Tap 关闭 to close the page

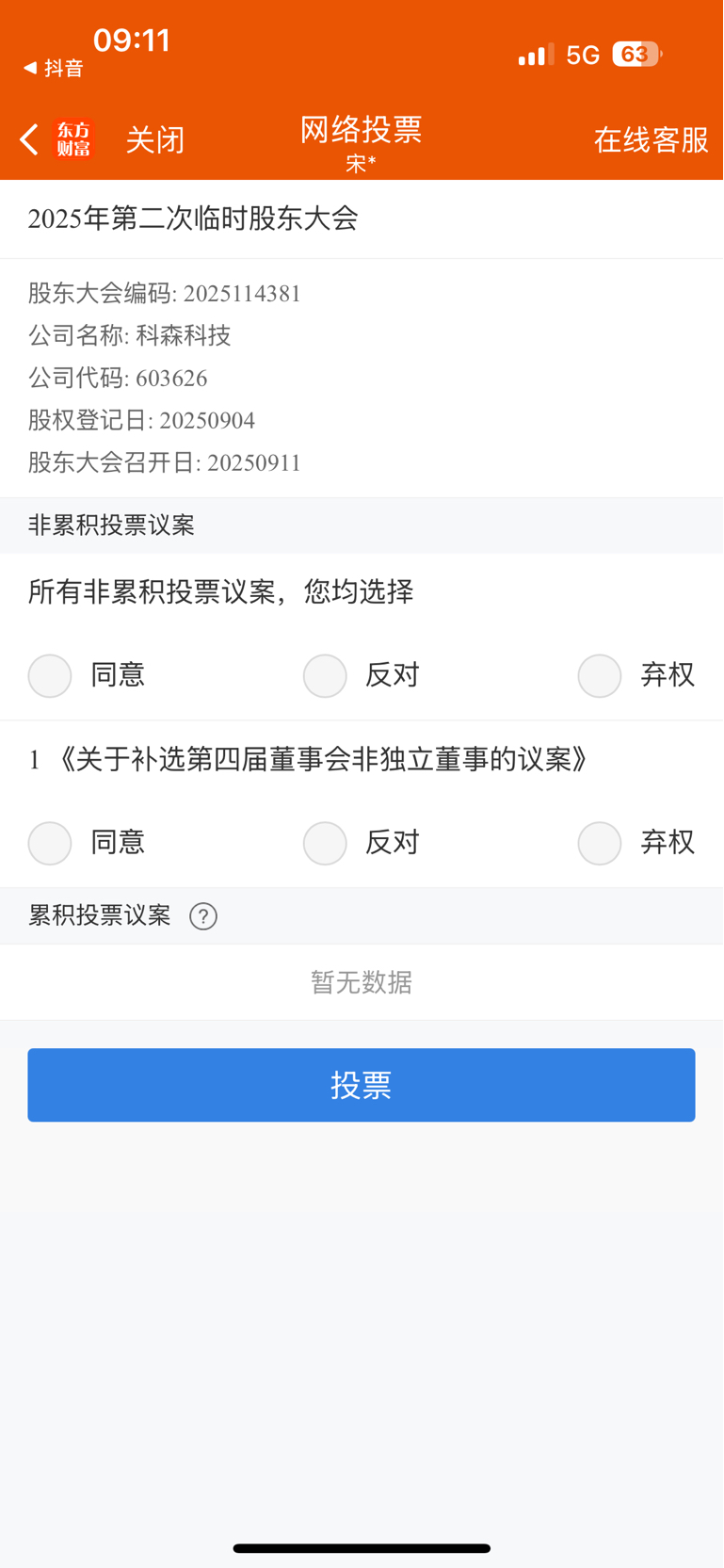point(155,140)
